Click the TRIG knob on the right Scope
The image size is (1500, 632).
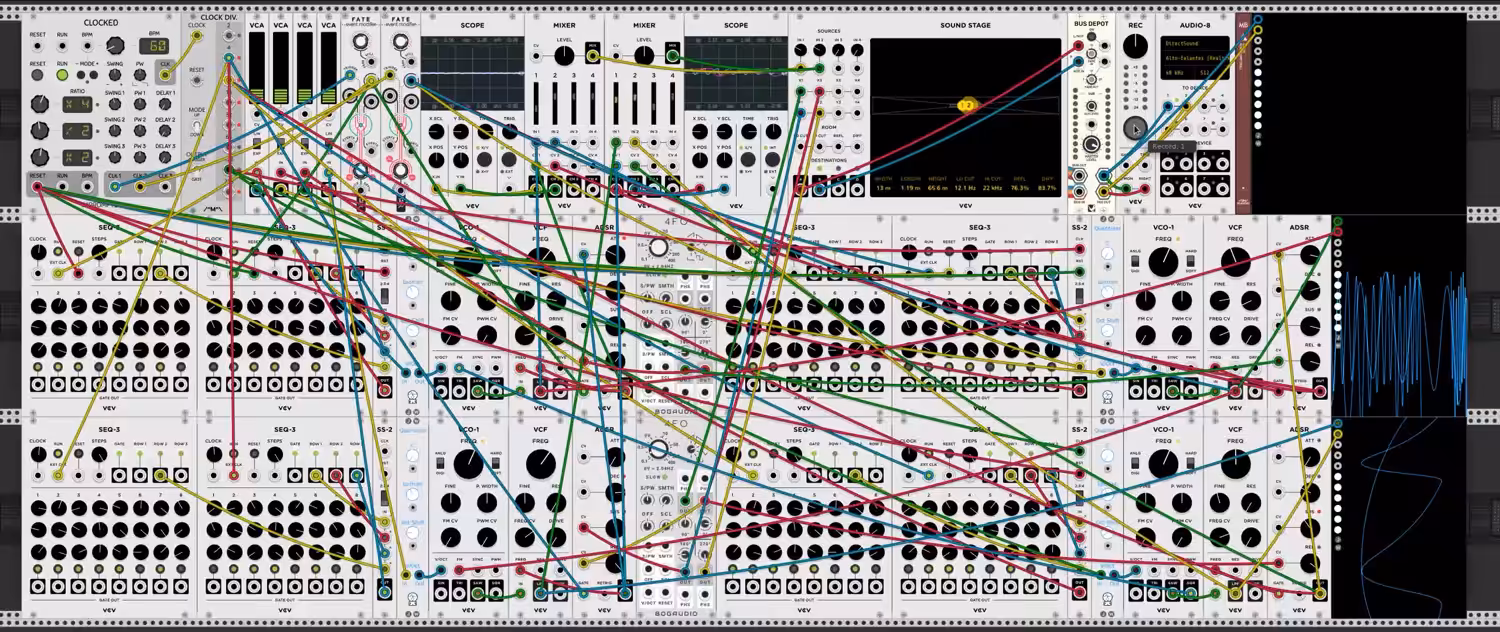point(773,131)
